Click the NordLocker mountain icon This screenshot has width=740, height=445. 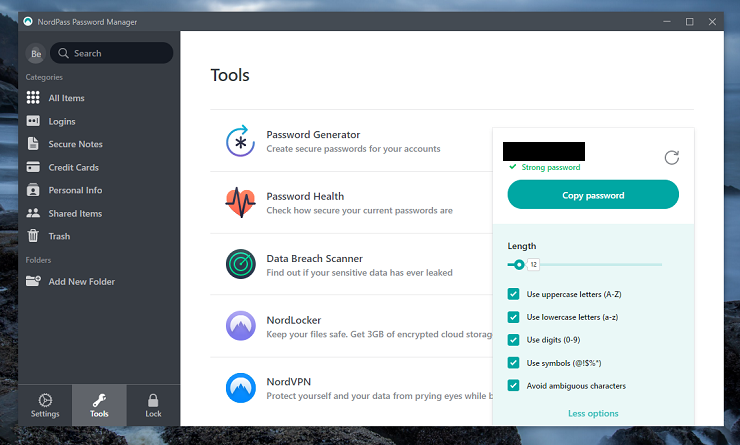coord(241,326)
